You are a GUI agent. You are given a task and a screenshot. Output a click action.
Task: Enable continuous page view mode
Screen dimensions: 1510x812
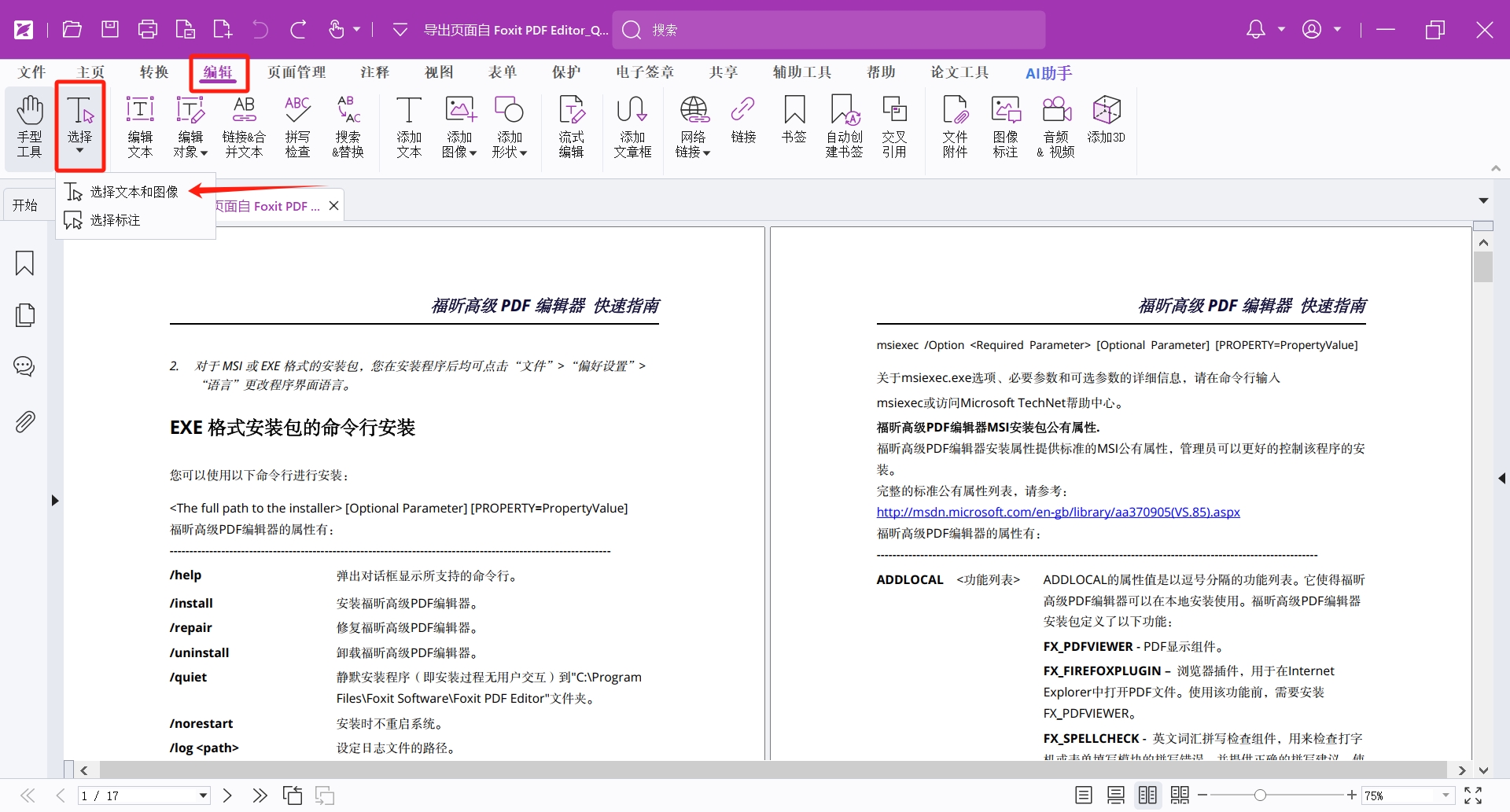[1116, 795]
